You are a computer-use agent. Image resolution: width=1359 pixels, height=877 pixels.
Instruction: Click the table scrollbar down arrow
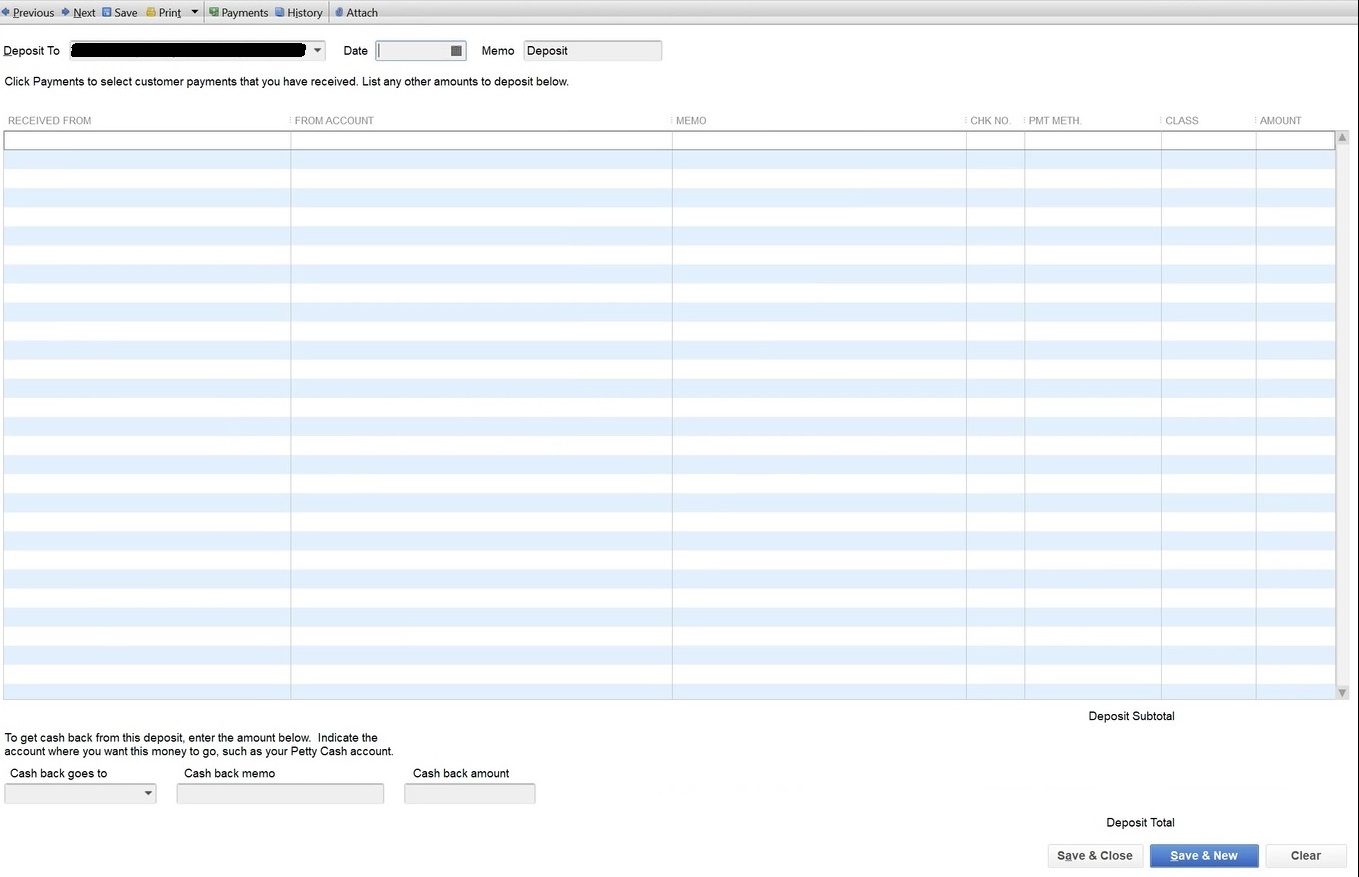[1342, 692]
